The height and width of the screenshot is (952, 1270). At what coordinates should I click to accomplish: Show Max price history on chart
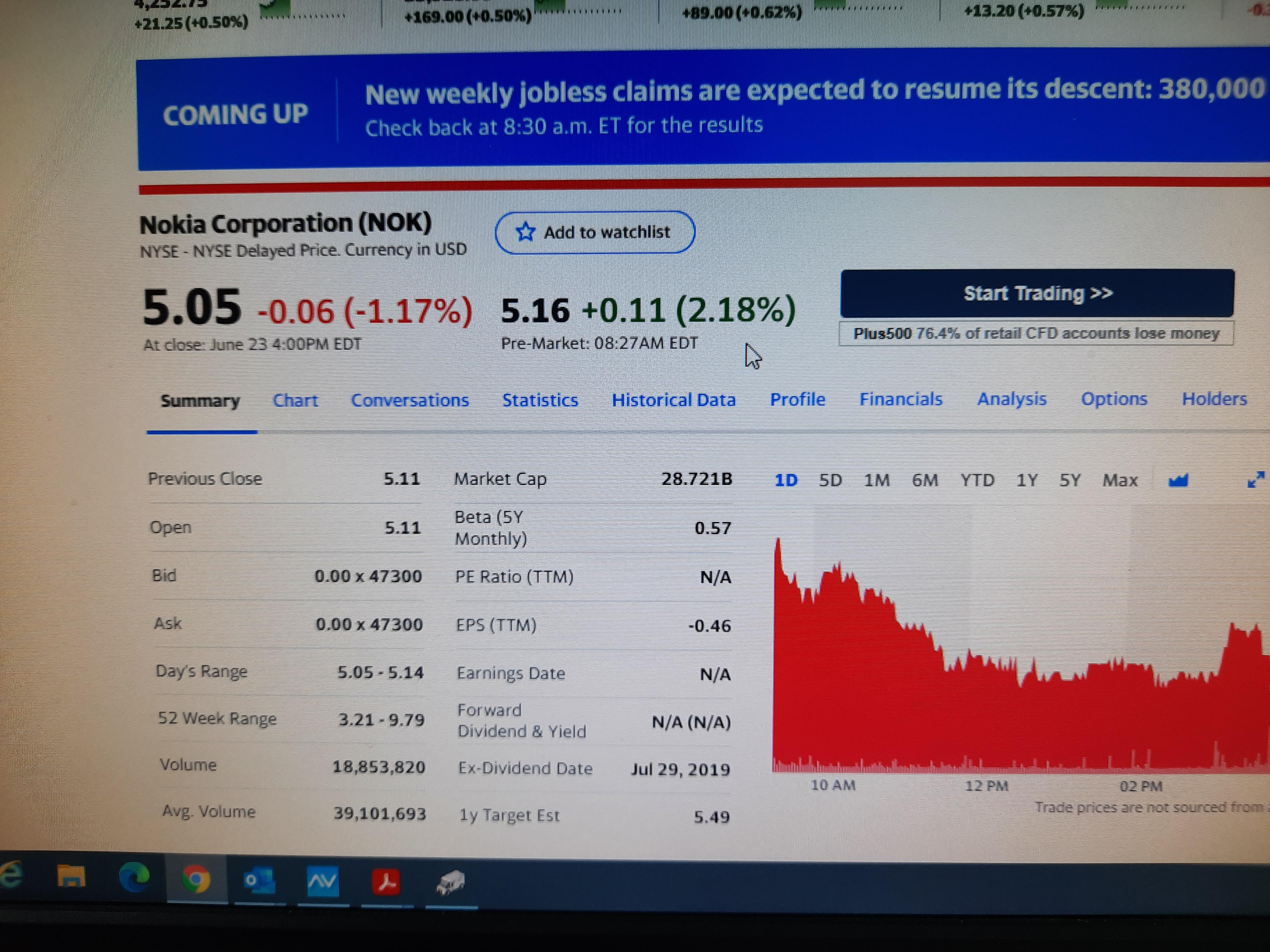tap(1120, 480)
